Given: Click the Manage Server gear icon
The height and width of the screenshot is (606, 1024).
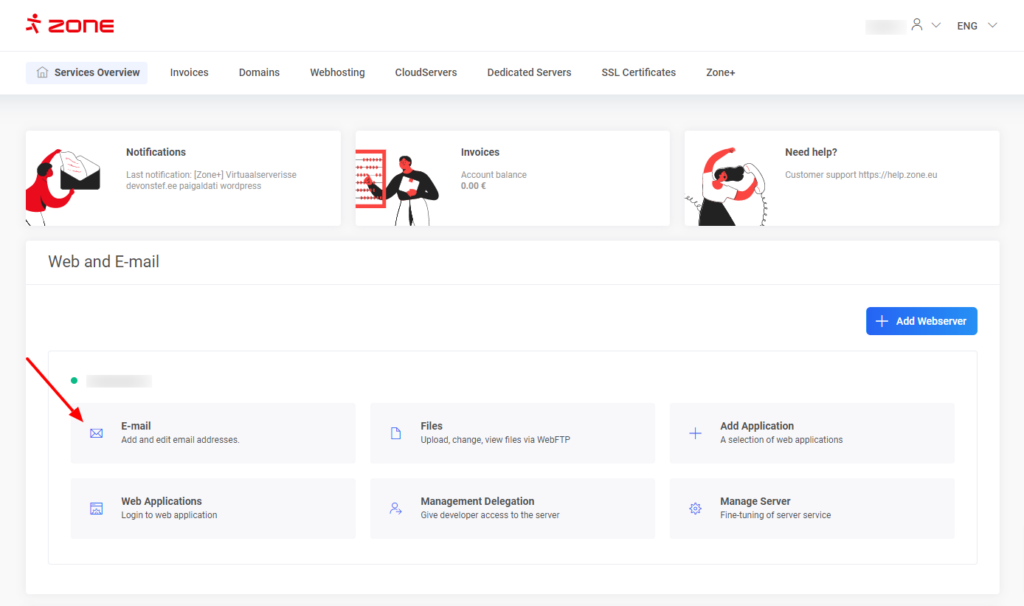Looking at the screenshot, I should [x=695, y=508].
